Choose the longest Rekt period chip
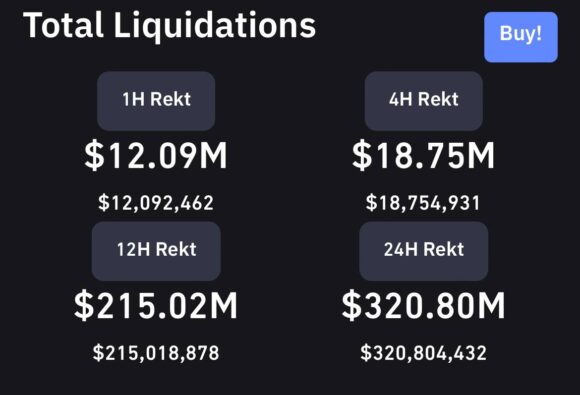Image resolution: width=580 pixels, height=395 pixels. (x=424, y=251)
